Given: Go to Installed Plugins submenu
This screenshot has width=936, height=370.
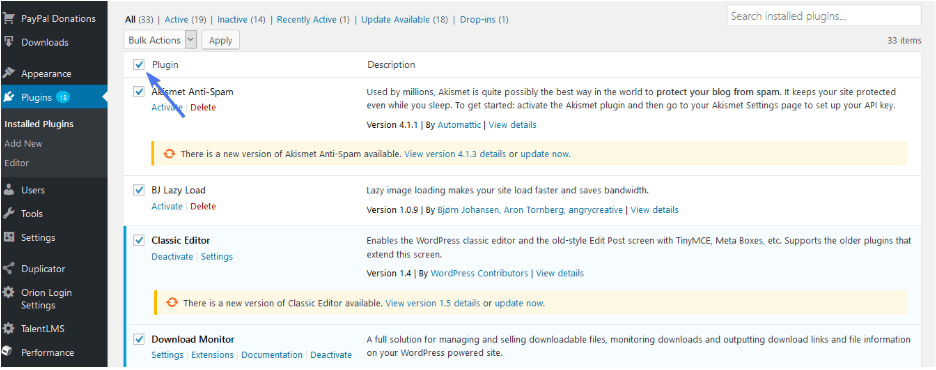Looking at the screenshot, I should point(39,124).
